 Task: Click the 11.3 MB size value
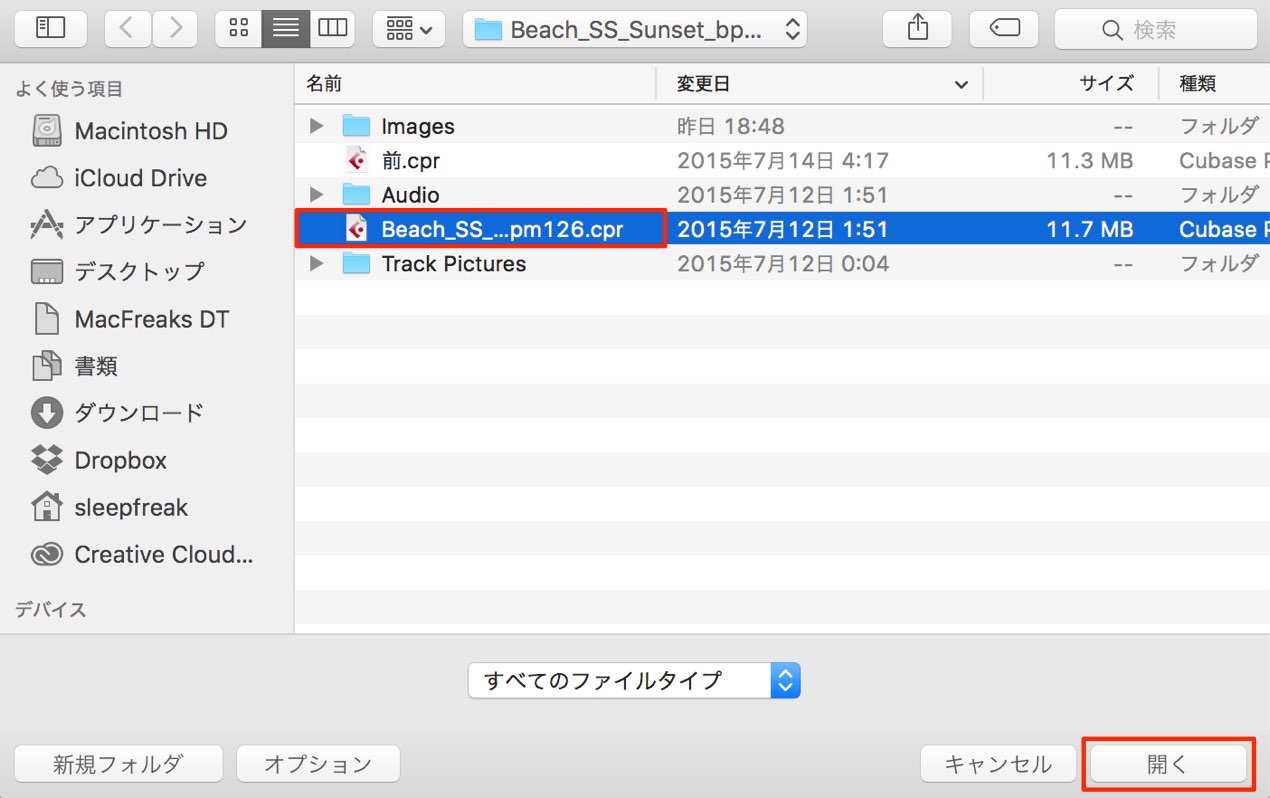(x=1089, y=160)
